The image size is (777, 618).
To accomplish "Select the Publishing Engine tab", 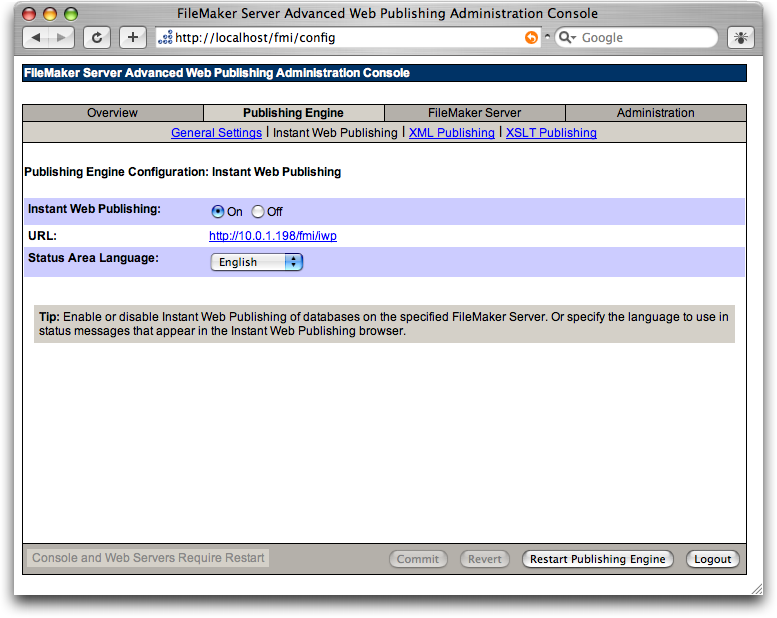I will pyautogui.click(x=293, y=112).
